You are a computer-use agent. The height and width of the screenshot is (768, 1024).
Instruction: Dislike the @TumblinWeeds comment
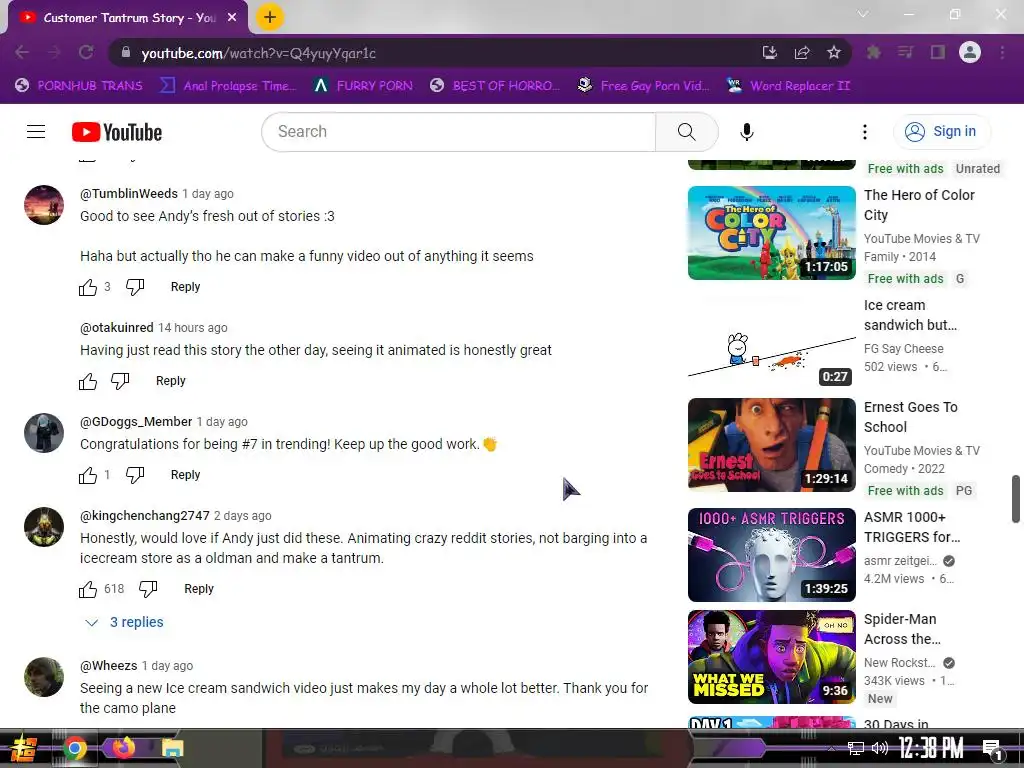click(x=135, y=287)
